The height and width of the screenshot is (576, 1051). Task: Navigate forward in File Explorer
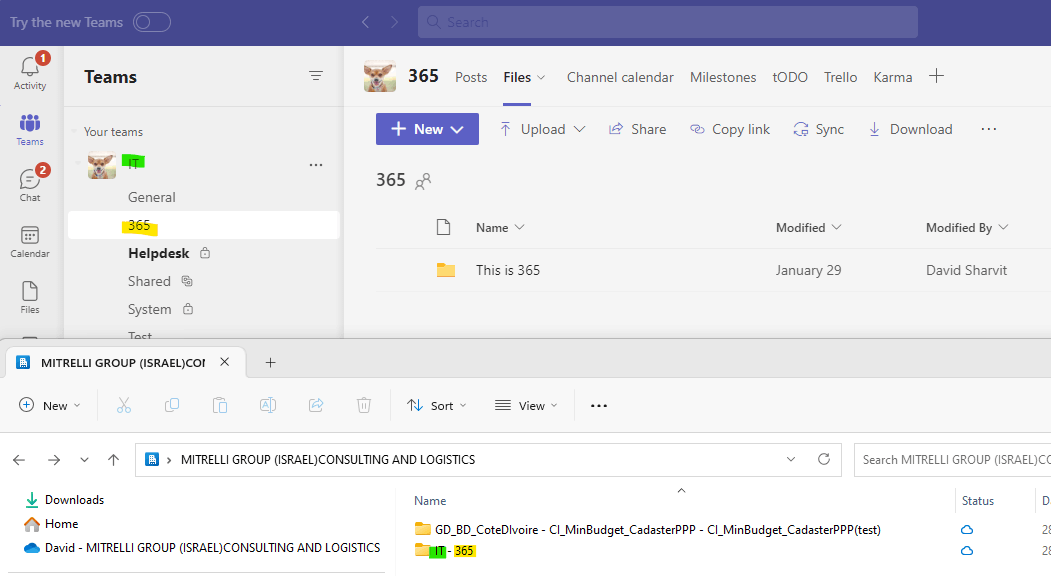coord(54,460)
